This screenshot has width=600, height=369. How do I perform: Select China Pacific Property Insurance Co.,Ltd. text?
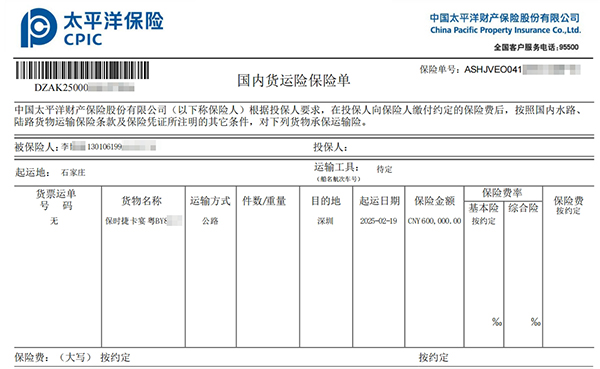(505, 30)
